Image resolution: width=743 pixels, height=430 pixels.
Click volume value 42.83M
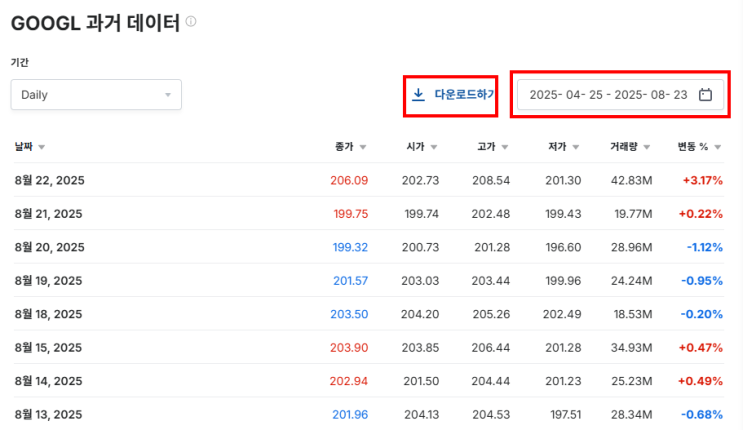(x=632, y=181)
